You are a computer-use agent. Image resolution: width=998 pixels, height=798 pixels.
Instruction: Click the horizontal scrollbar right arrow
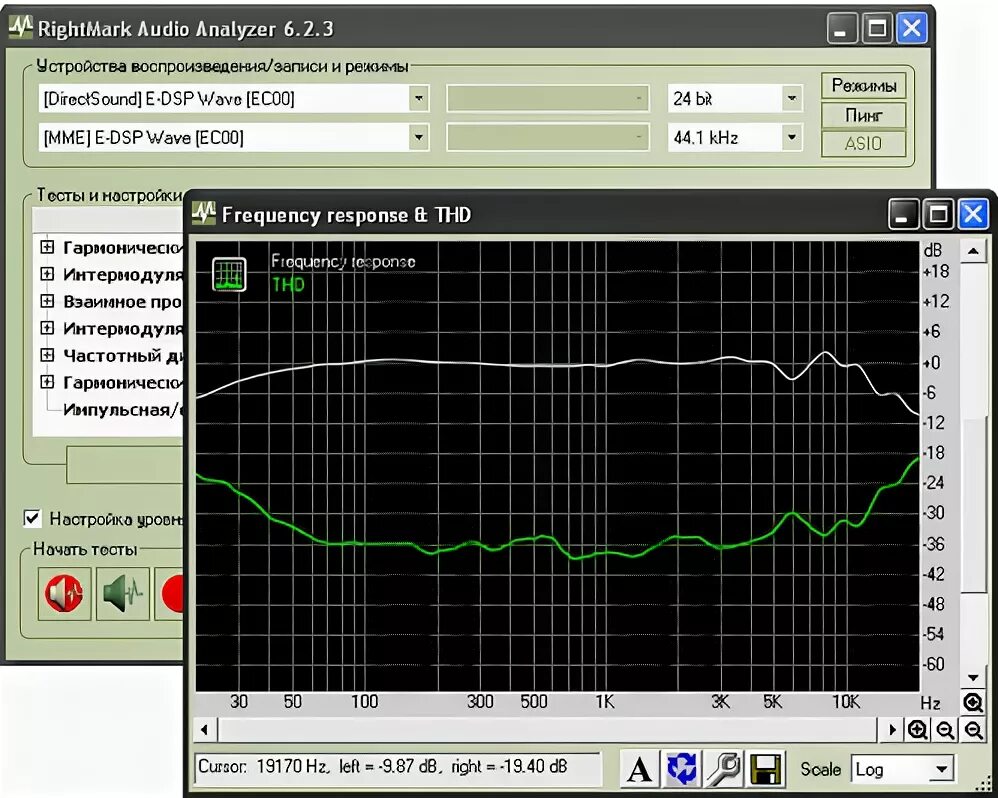(892, 730)
